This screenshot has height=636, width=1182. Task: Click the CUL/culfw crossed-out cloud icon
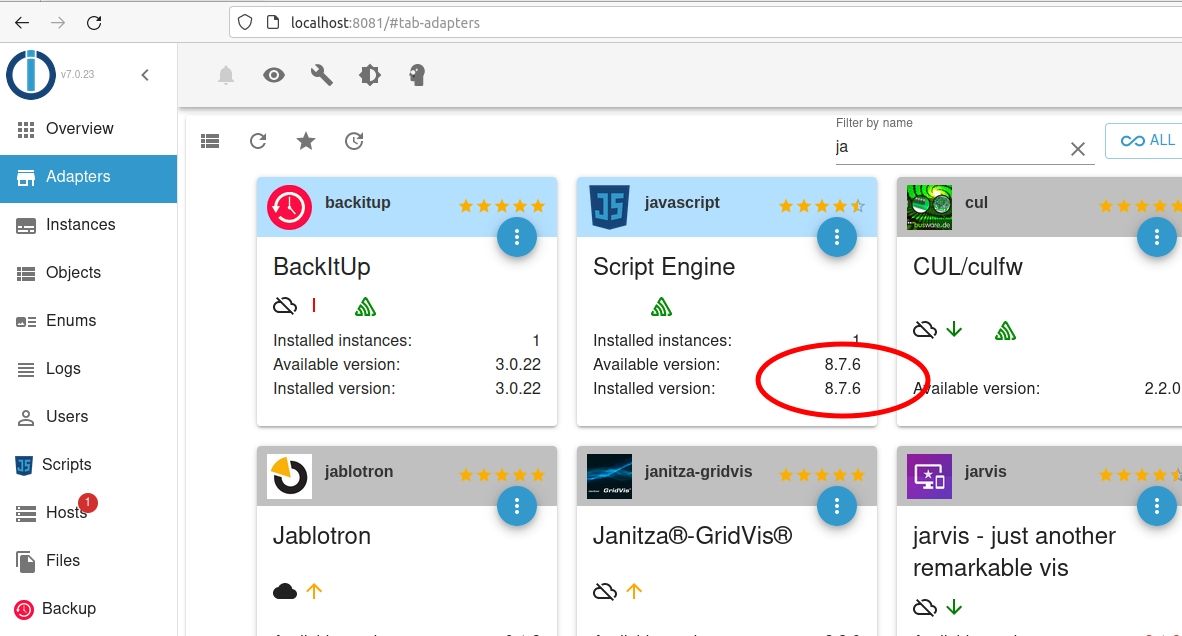925,329
